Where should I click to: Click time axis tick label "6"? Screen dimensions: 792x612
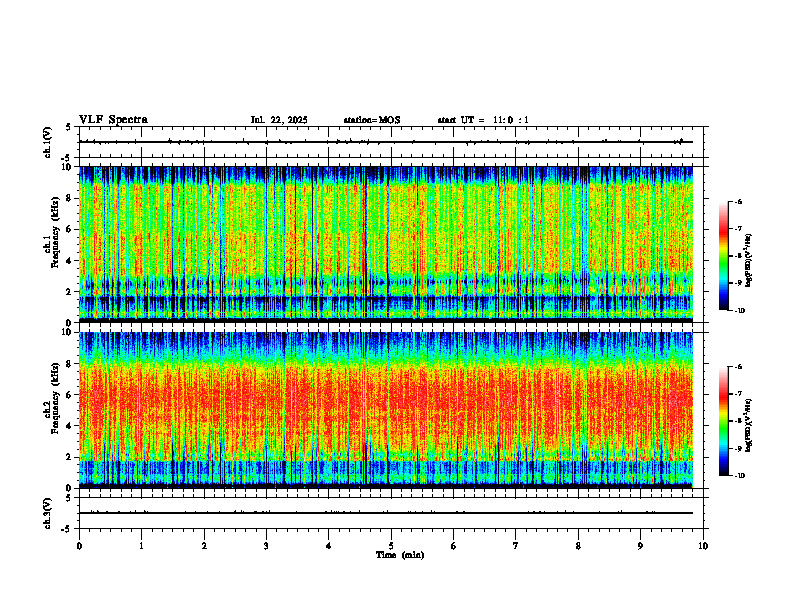click(x=453, y=546)
